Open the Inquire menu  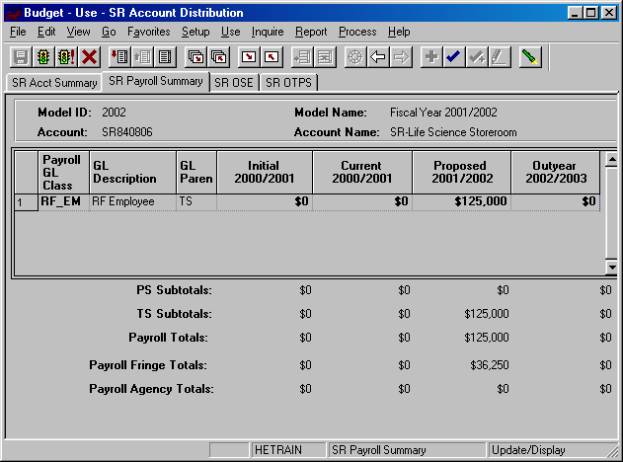coord(268,32)
